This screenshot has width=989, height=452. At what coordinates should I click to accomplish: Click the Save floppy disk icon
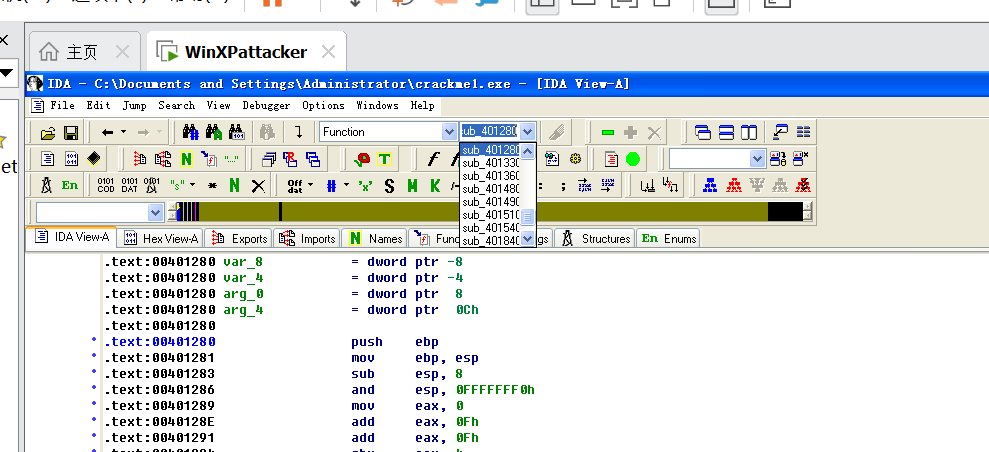coord(70,132)
